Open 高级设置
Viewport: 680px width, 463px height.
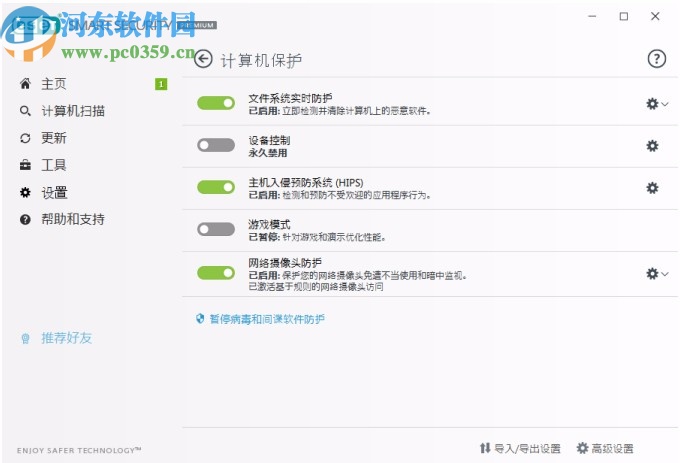[612, 448]
